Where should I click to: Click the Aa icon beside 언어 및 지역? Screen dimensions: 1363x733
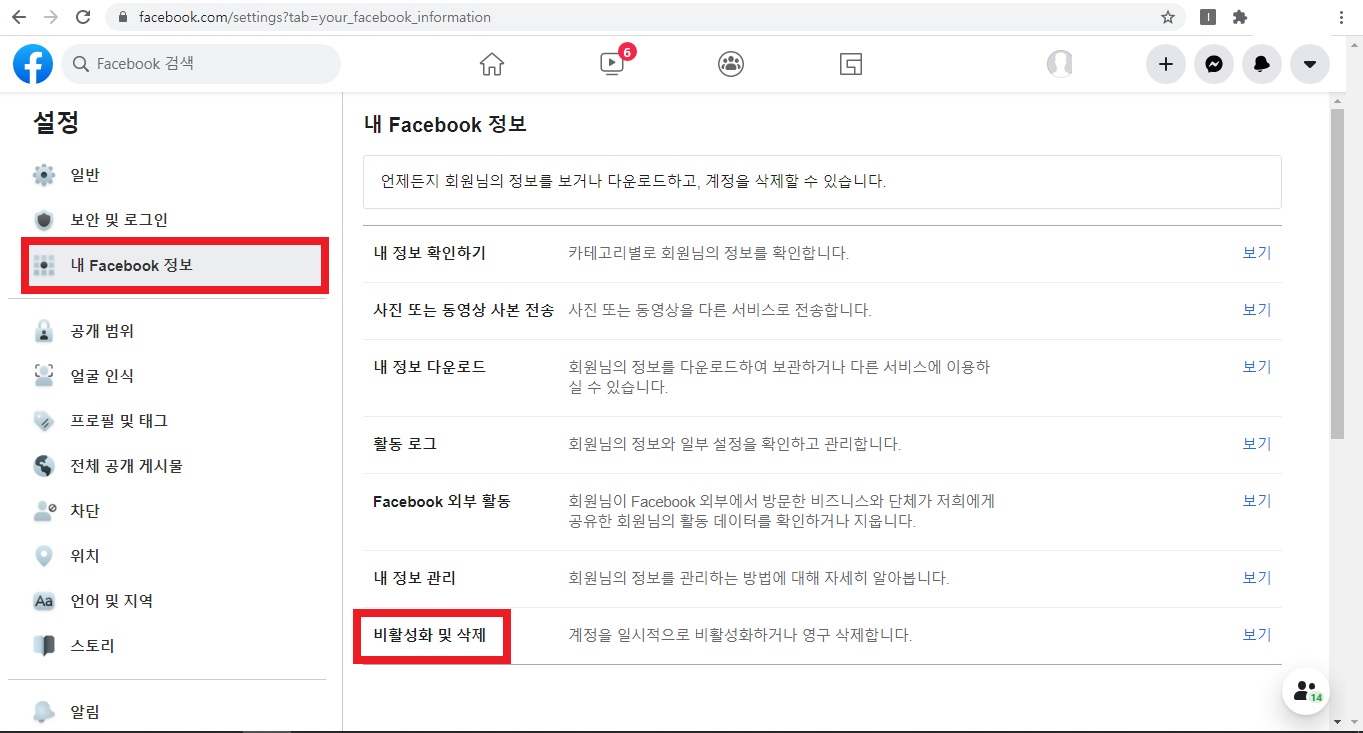point(44,601)
